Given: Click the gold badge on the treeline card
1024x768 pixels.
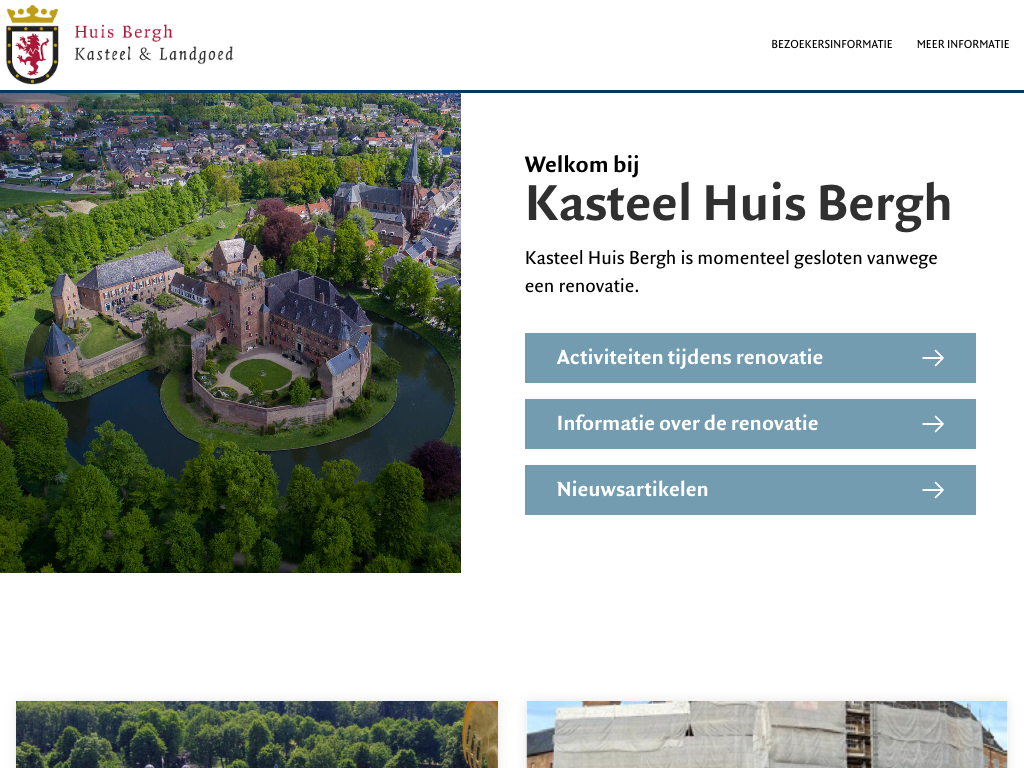Looking at the screenshot, I should [483, 725].
